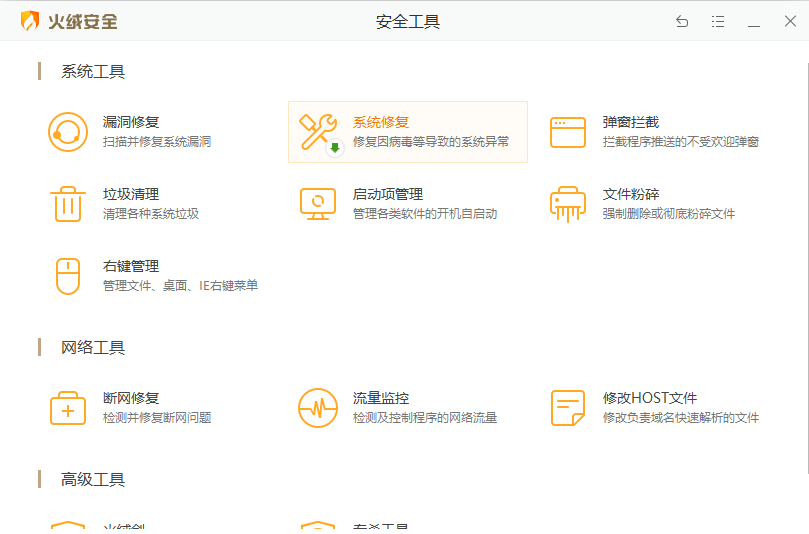Viewport: 809px width, 534px height.
Task: Select the 垃圾清理 trash can icon
Action: click(x=68, y=204)
